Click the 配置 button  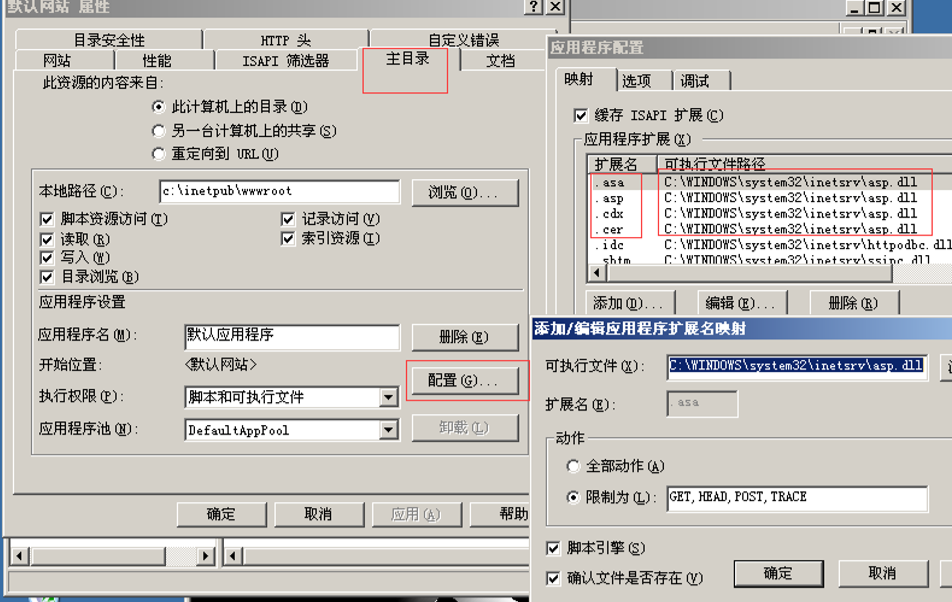click(x=465, y=381)
